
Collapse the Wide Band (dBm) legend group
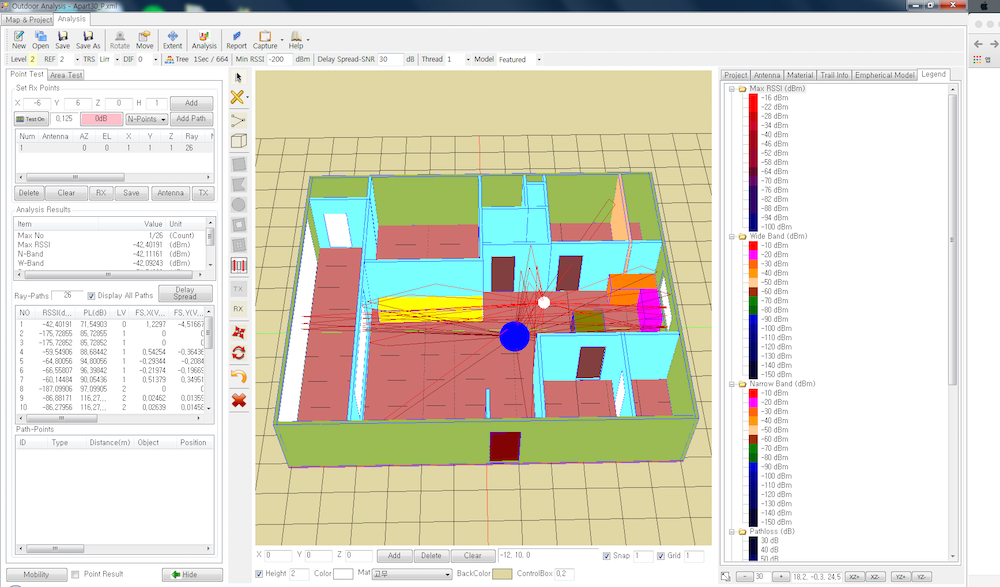click(x=732, y=236)
